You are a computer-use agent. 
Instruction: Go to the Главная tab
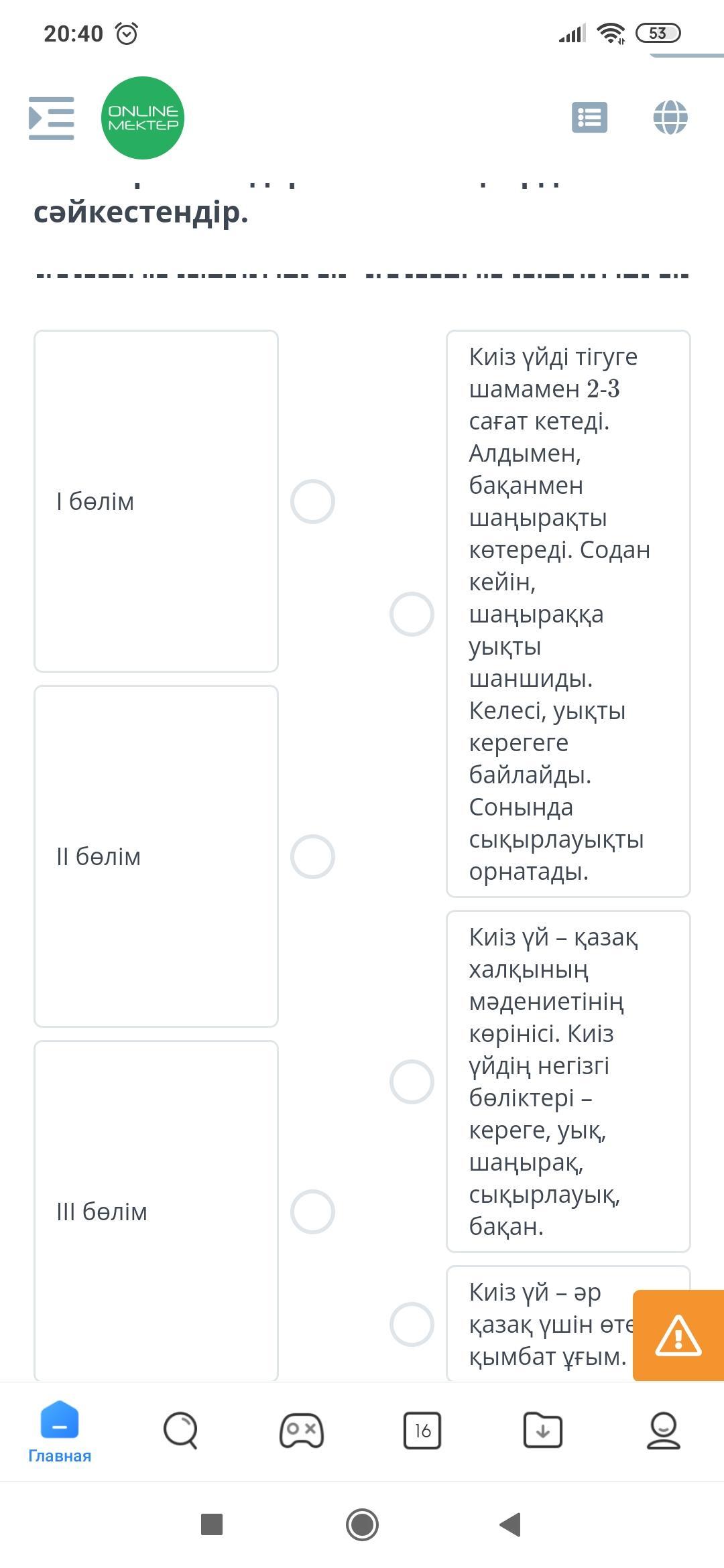coord(60,1434)
